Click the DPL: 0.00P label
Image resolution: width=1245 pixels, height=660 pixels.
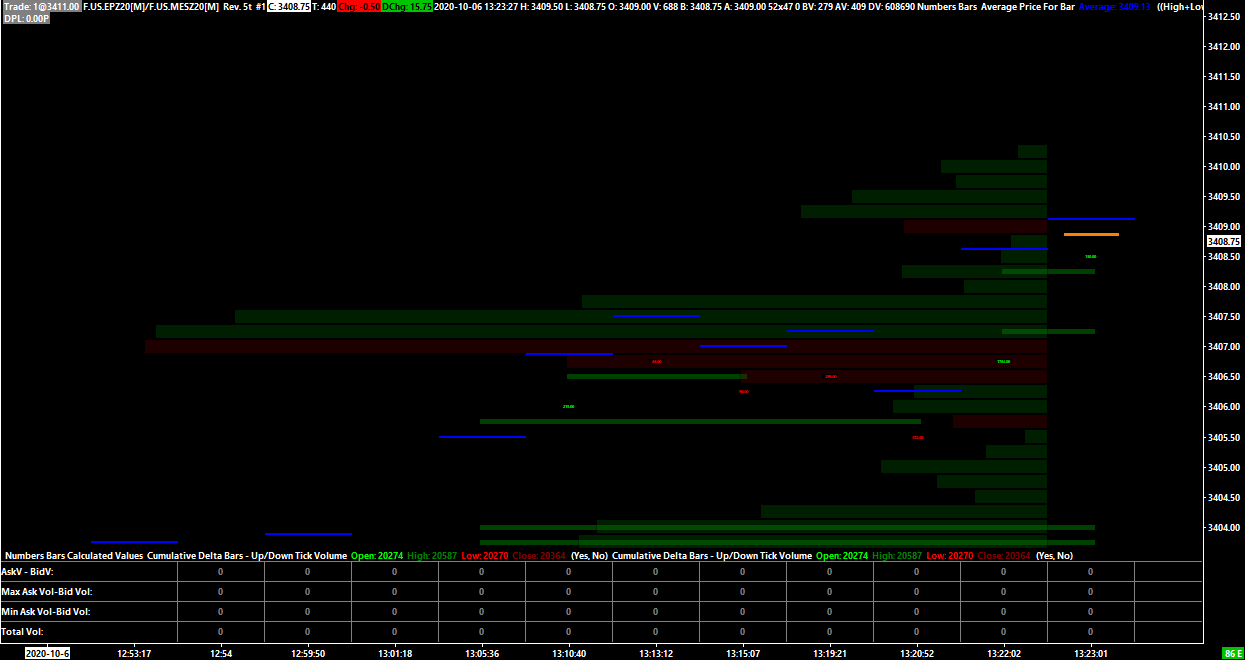pyautogui.click(x=26, y=18)
